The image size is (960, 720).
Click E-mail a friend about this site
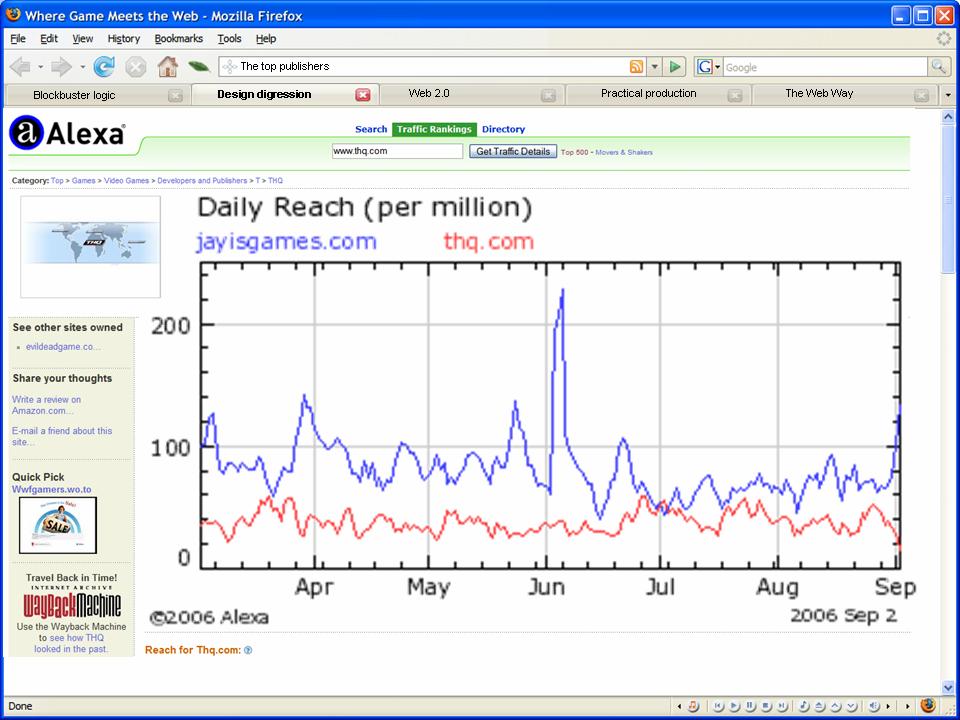(62, 436)
